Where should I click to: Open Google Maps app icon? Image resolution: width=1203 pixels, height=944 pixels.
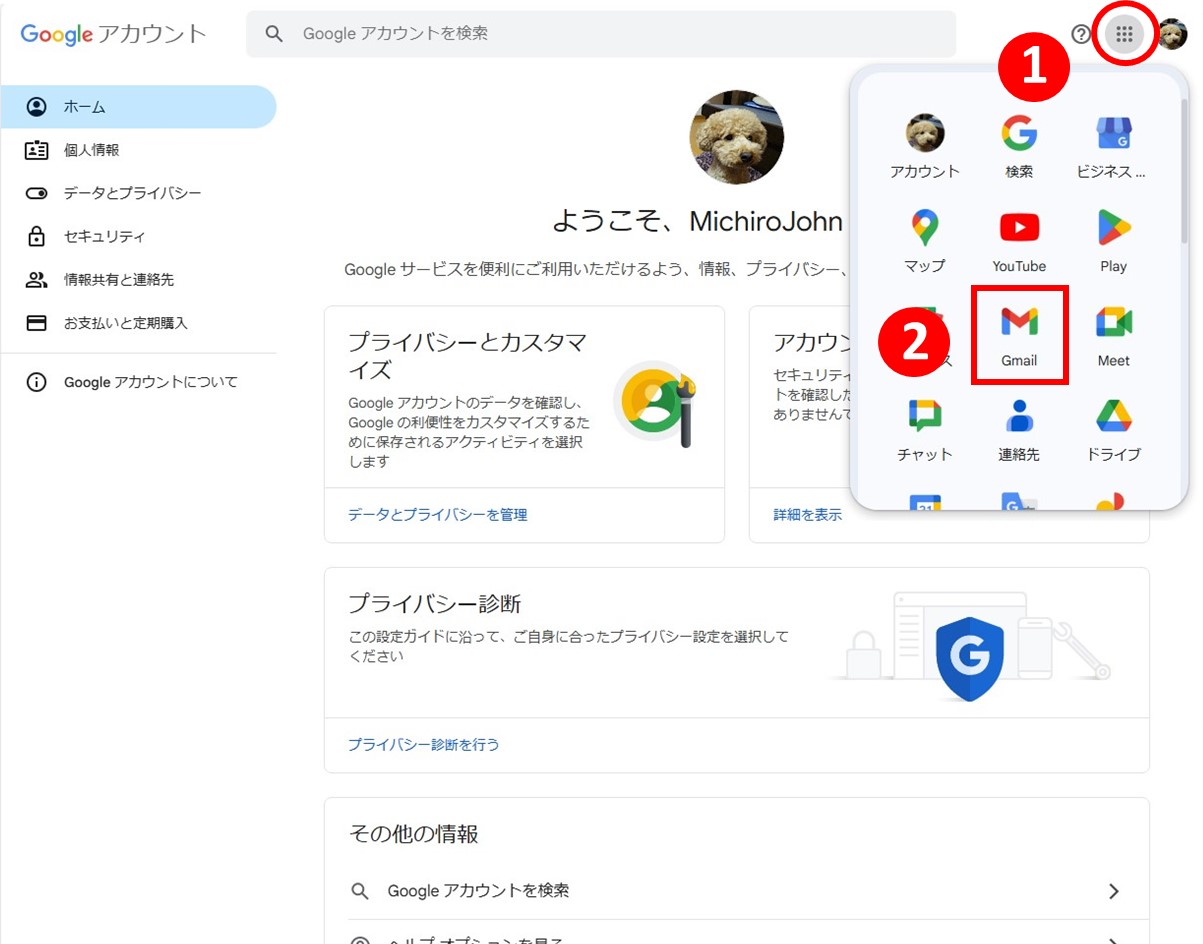click(925, 240)
